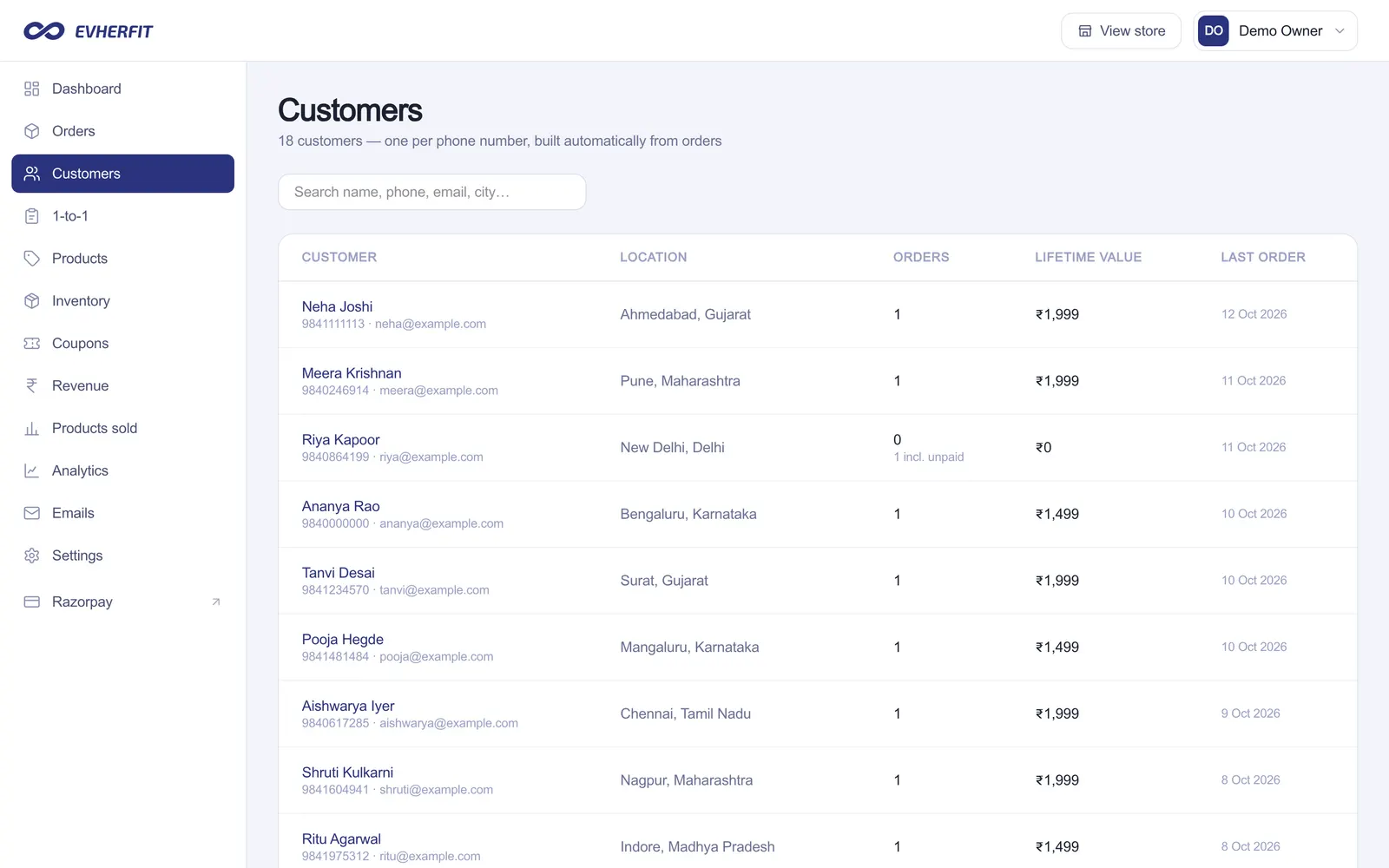Click the Inventory cube icon
The width and height of the screenshot is (1389, 868).
[32, 301]
